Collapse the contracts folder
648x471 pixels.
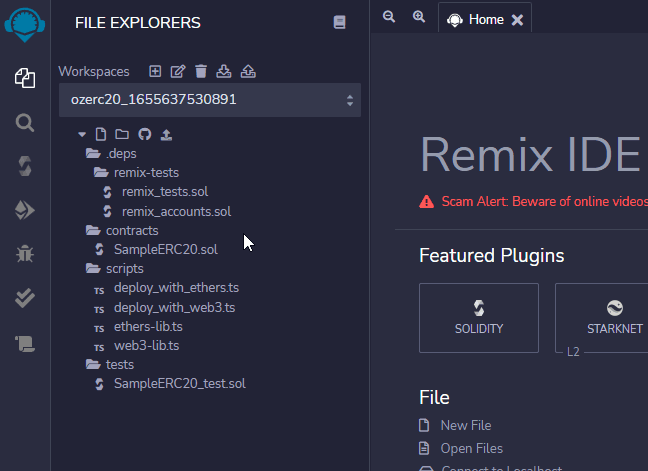click(122, 231)
